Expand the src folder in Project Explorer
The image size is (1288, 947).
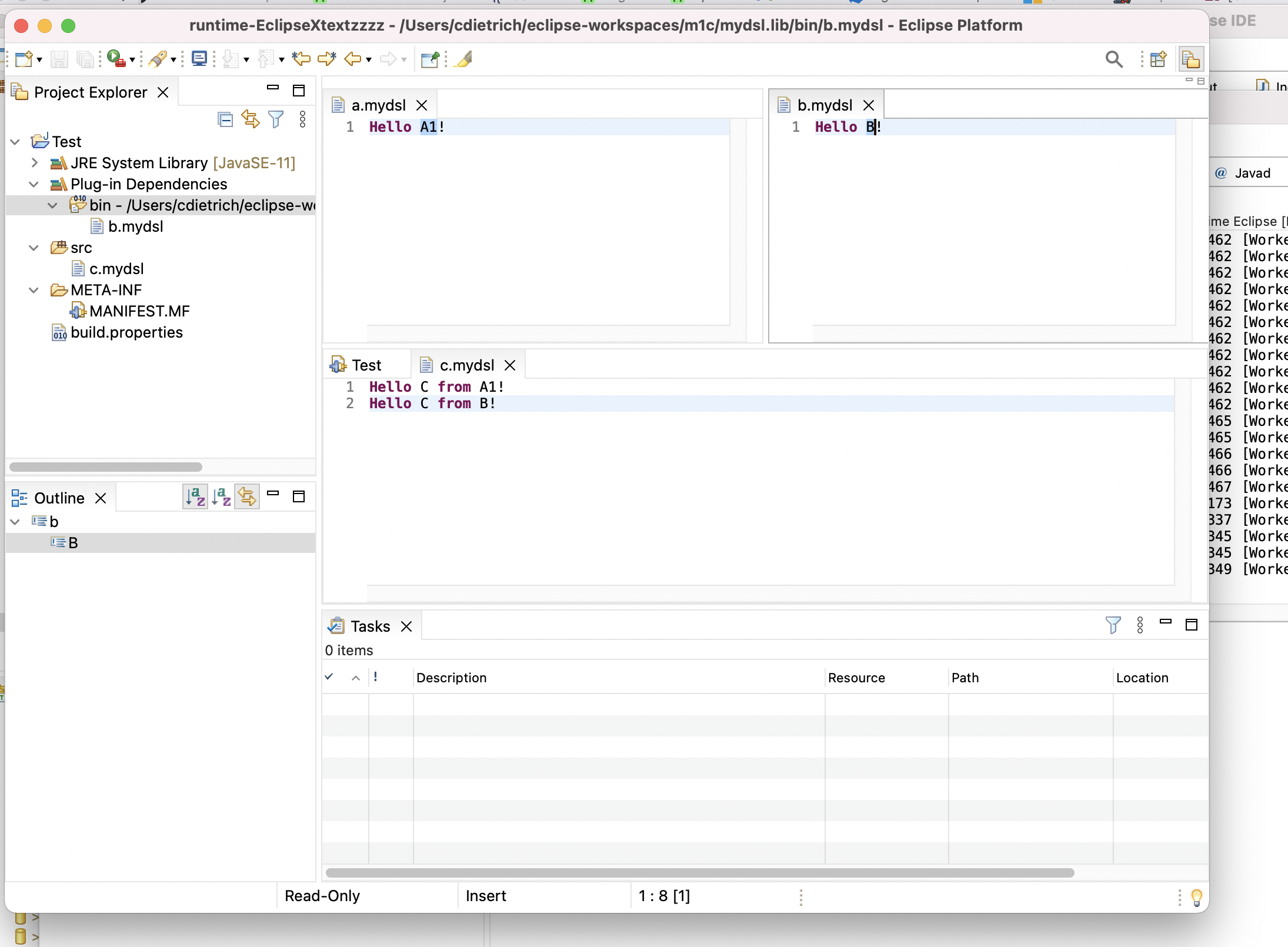(34, 247)
